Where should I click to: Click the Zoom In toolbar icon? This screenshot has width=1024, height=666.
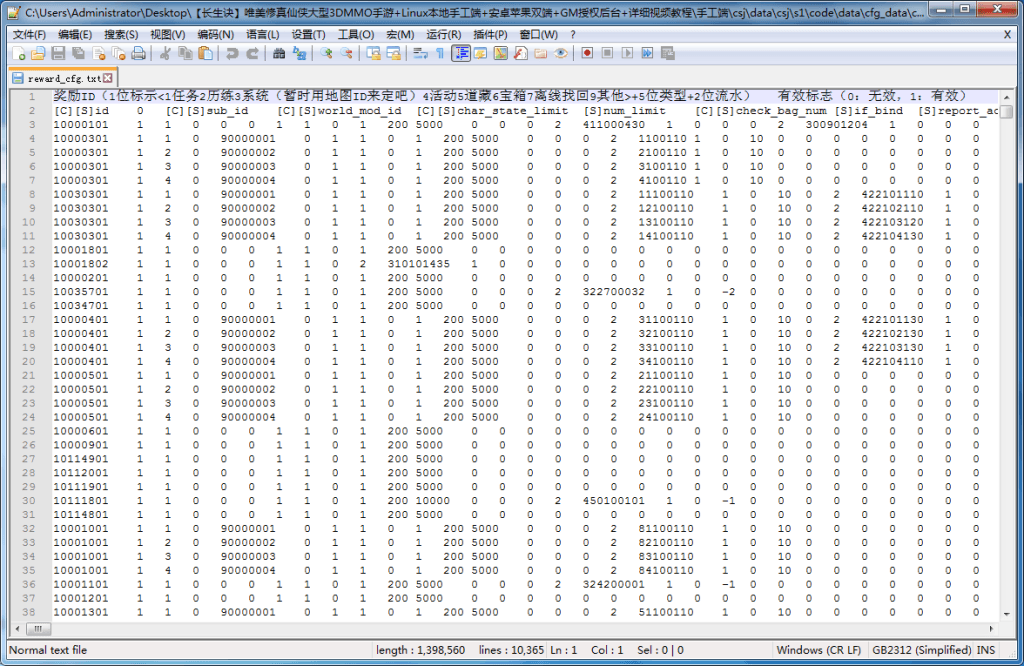point(327,53)
